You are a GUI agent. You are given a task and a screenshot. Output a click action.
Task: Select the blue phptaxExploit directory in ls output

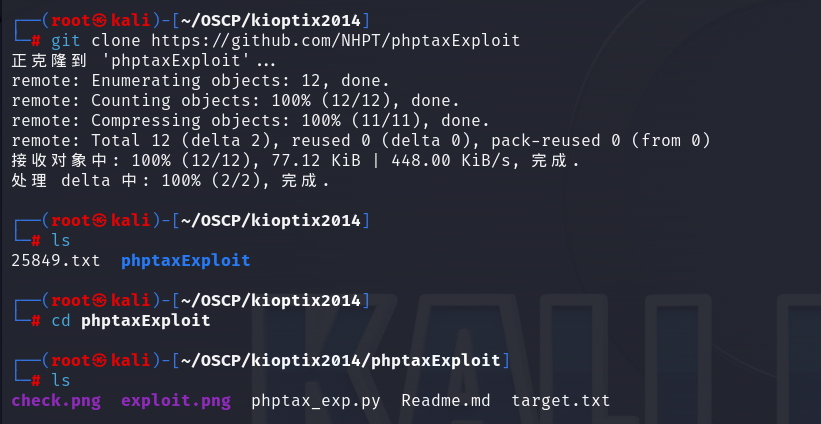[185, 261]
